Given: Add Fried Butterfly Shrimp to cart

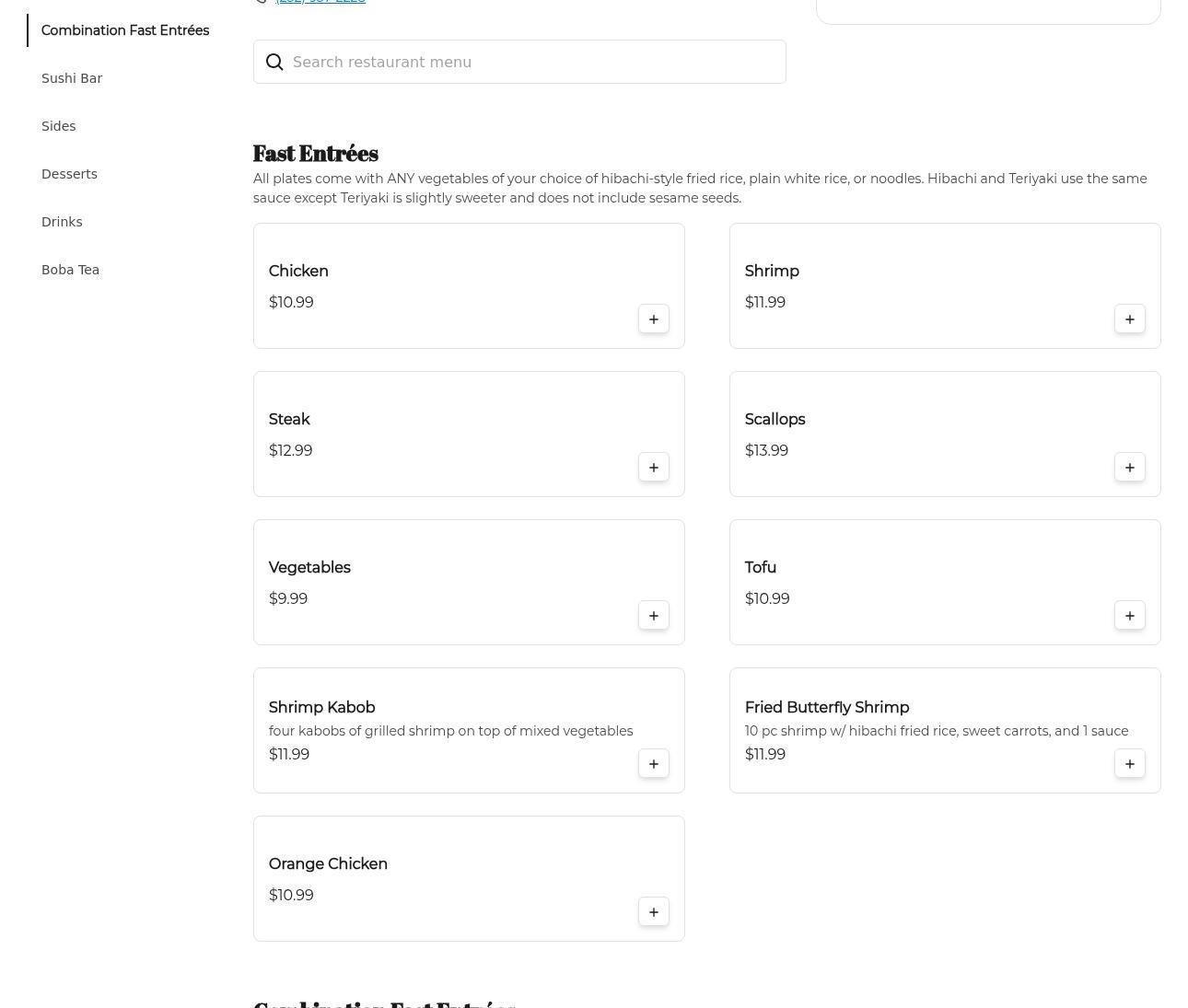Looking at the screenshot, I should [1129, 764].
